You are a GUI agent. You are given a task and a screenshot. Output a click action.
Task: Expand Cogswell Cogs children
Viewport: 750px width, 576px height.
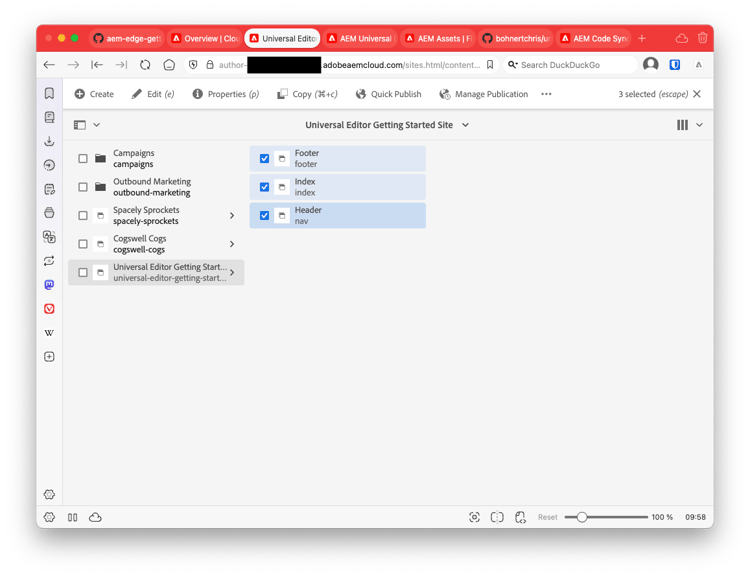click(x=232, y=244)
